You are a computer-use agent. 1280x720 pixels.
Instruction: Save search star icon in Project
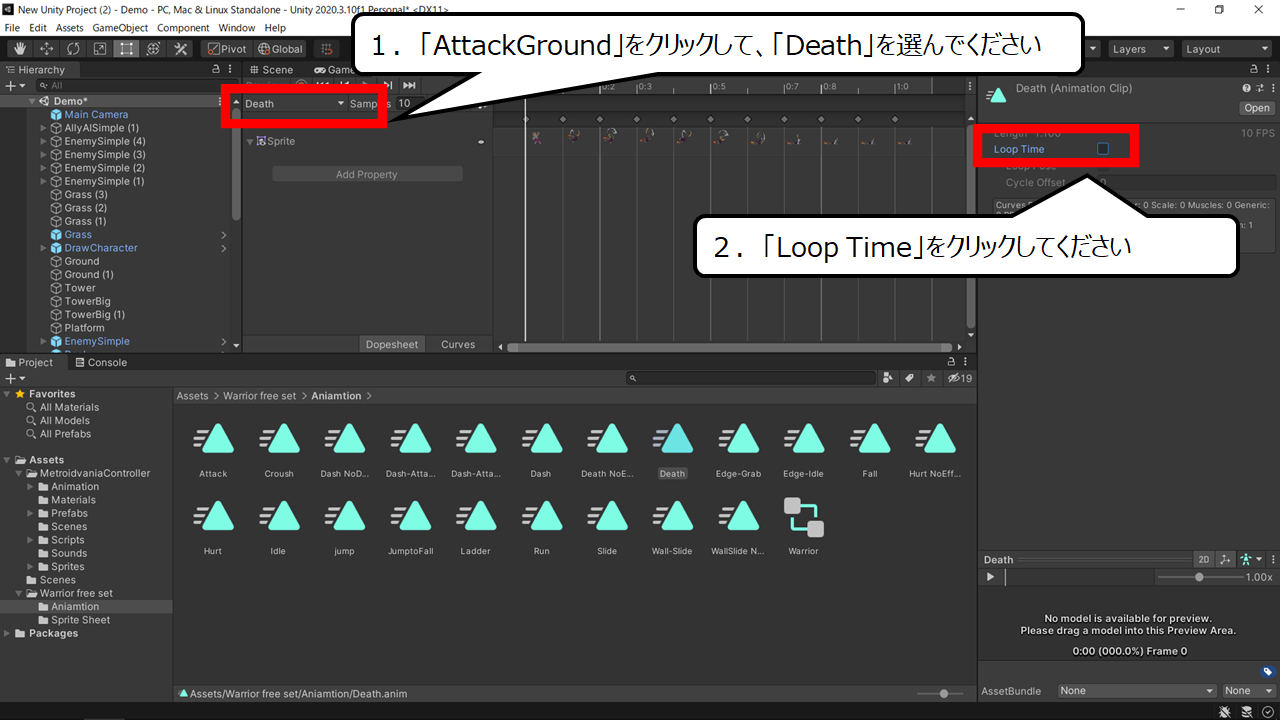932,378
